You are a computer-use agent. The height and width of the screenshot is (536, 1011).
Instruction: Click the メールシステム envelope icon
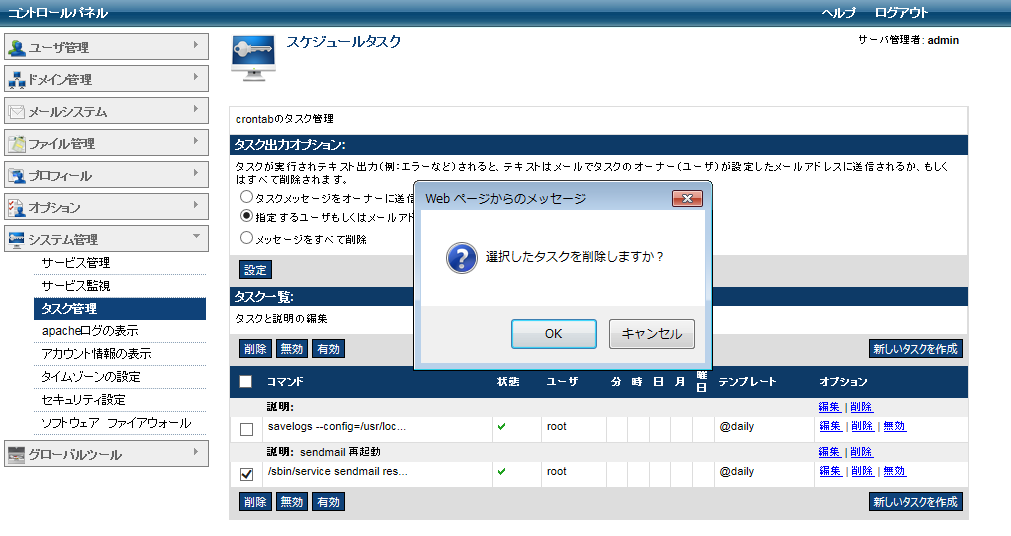(x=17, y=112)
